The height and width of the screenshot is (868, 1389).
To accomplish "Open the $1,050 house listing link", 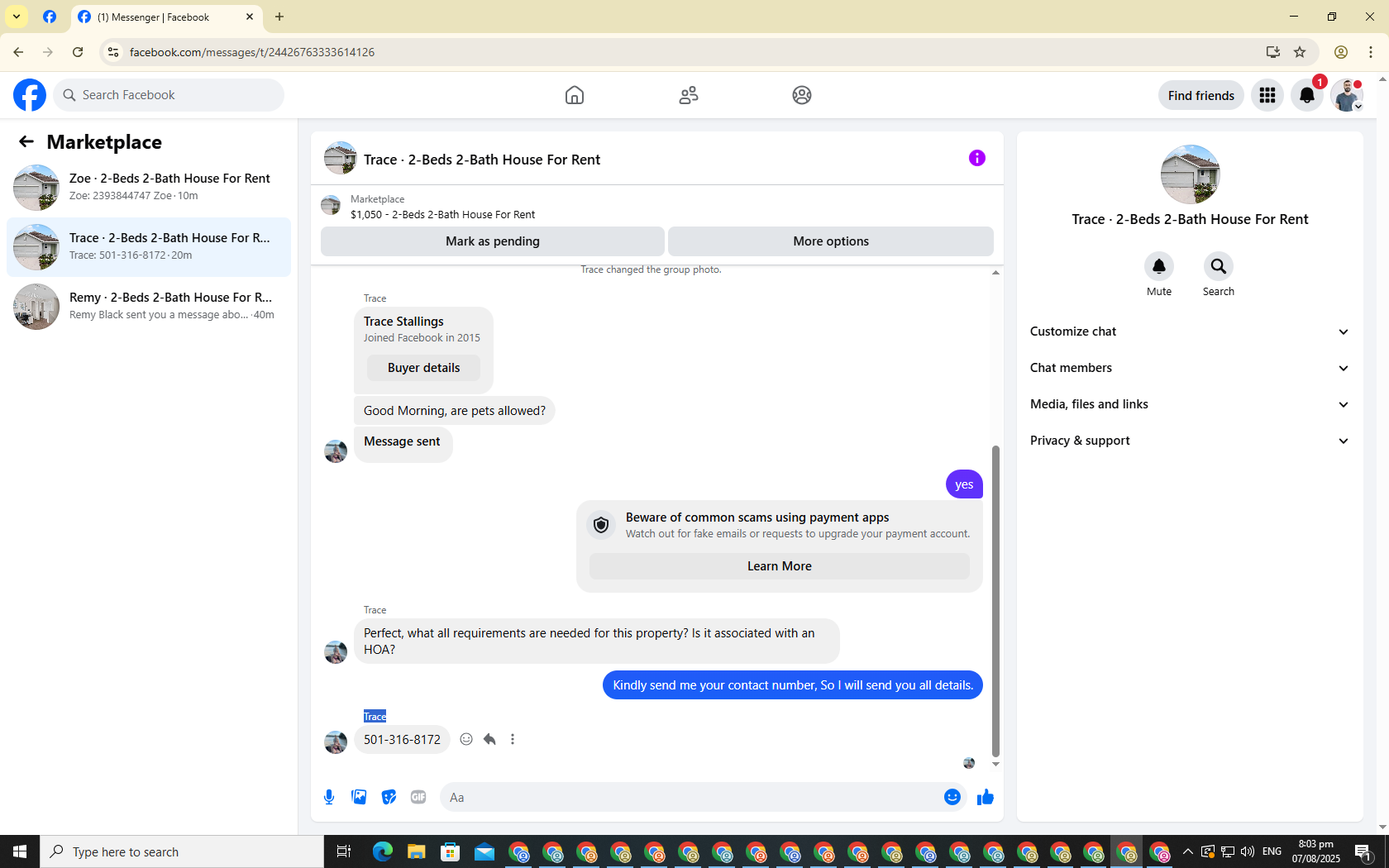I will click(442, 214).
